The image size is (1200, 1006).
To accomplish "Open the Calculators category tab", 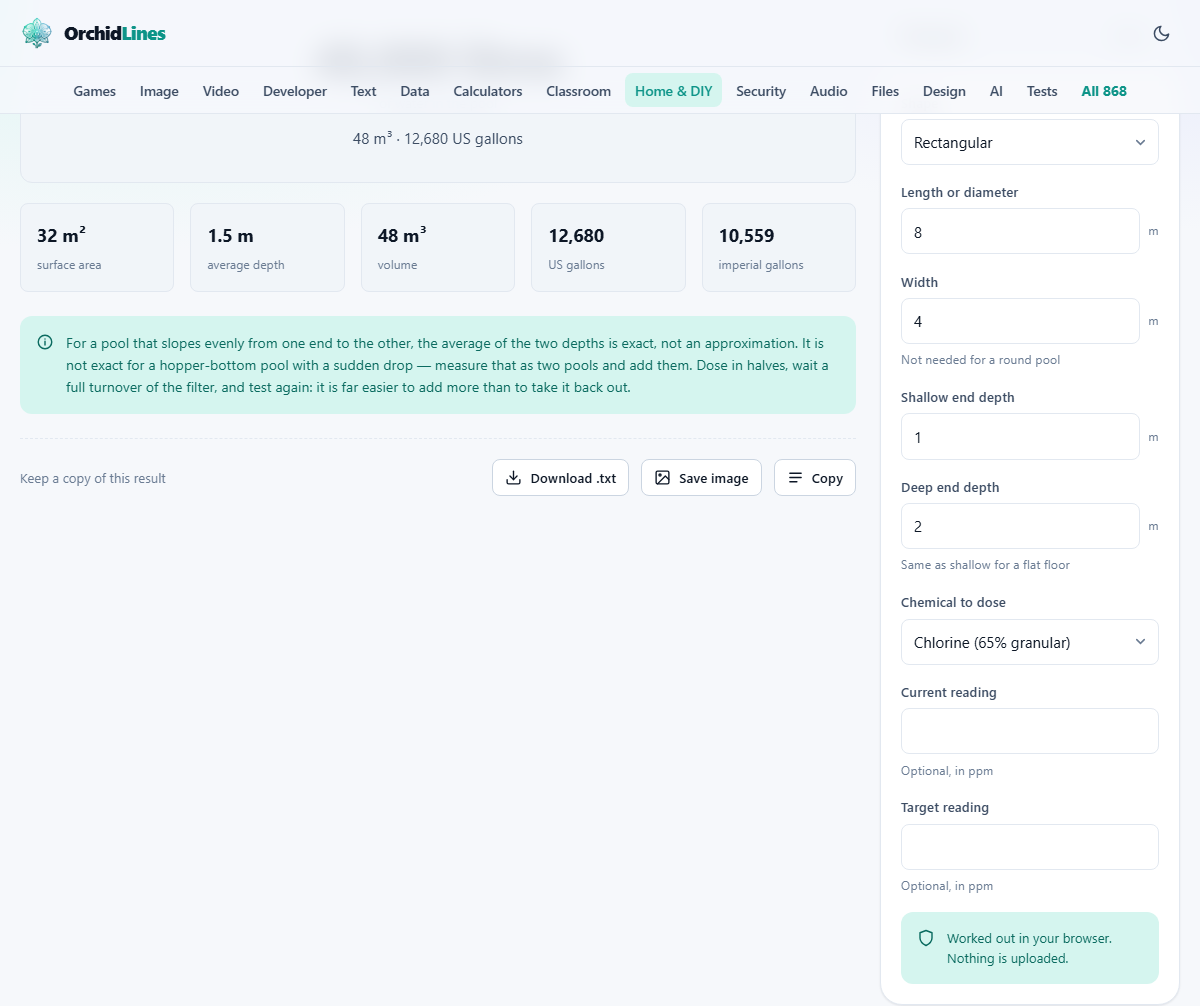I will (x=488, y=91).
